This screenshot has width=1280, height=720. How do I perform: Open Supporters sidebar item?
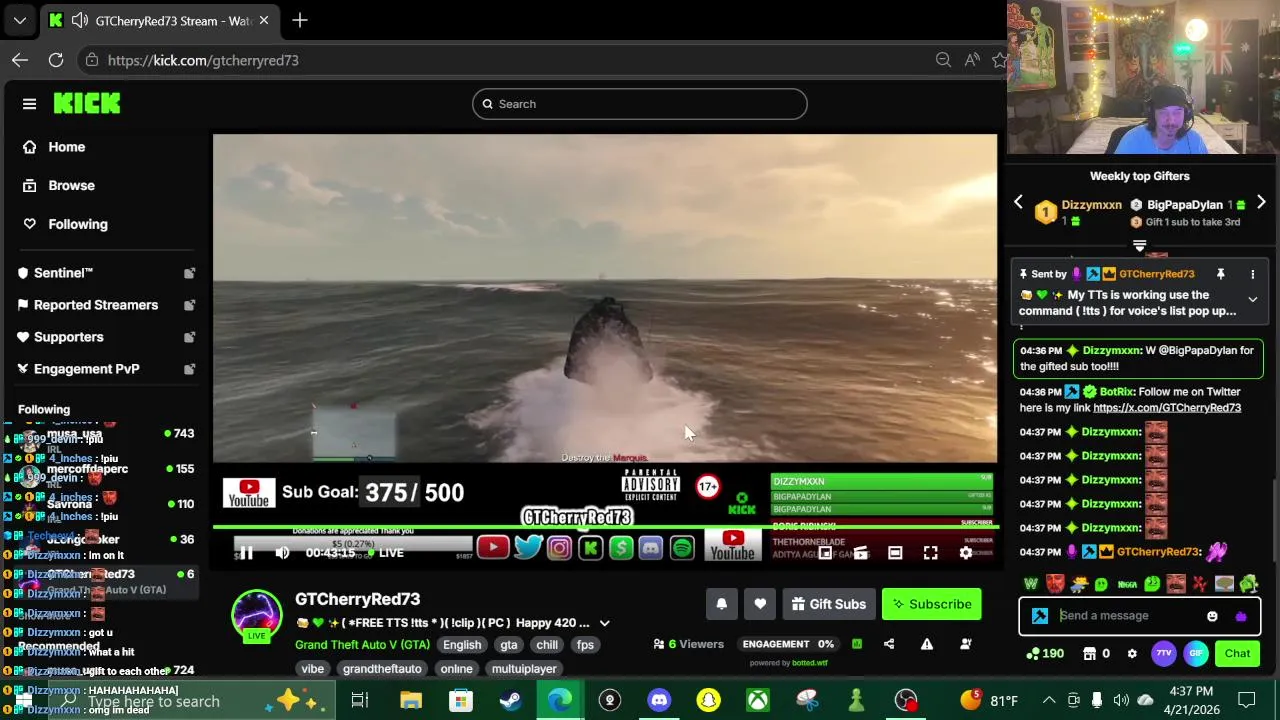69,337
